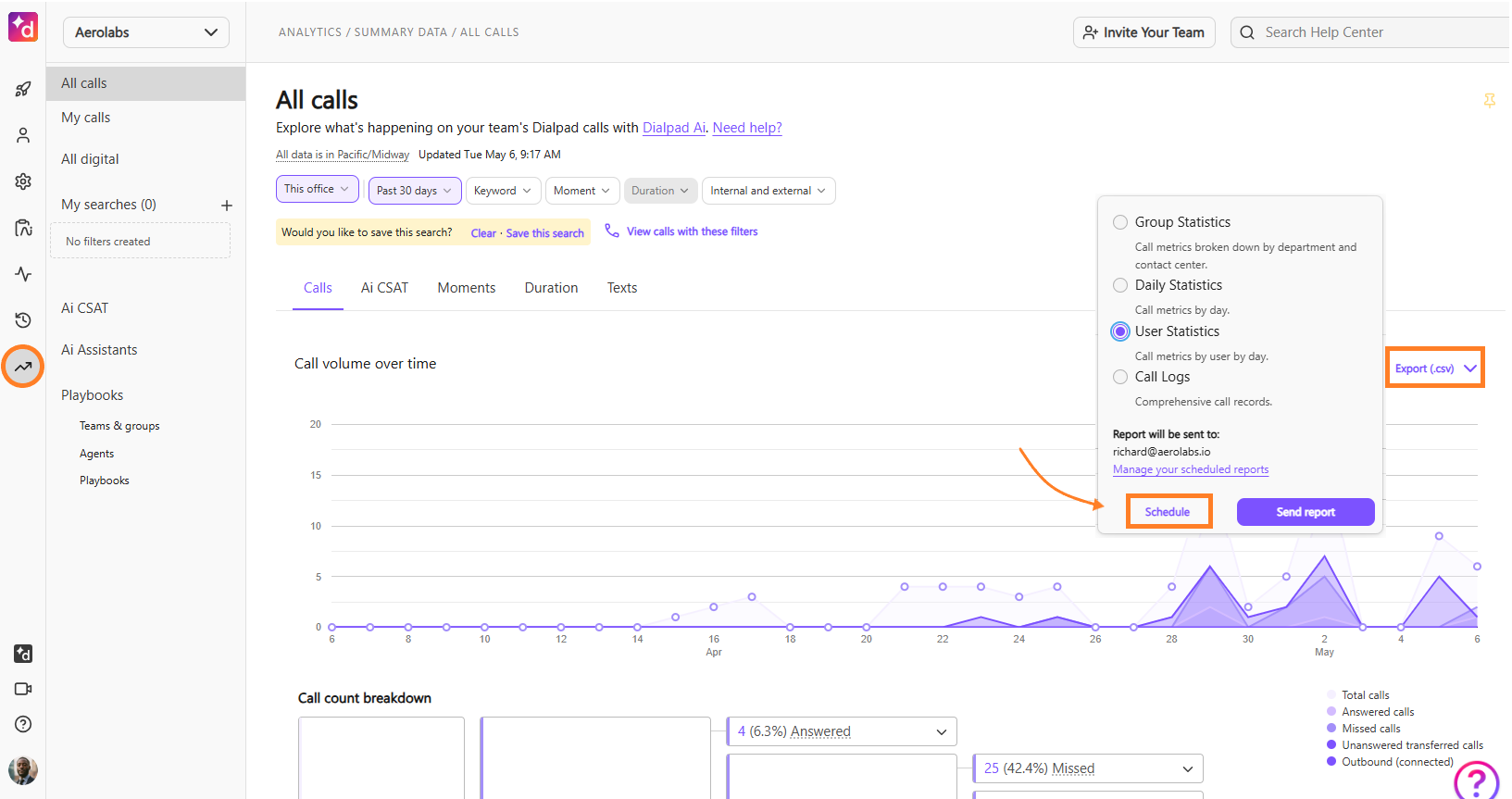Click the Missed calls legend swatch
Screen dimensions: 1512x799
click(1331, 729)
